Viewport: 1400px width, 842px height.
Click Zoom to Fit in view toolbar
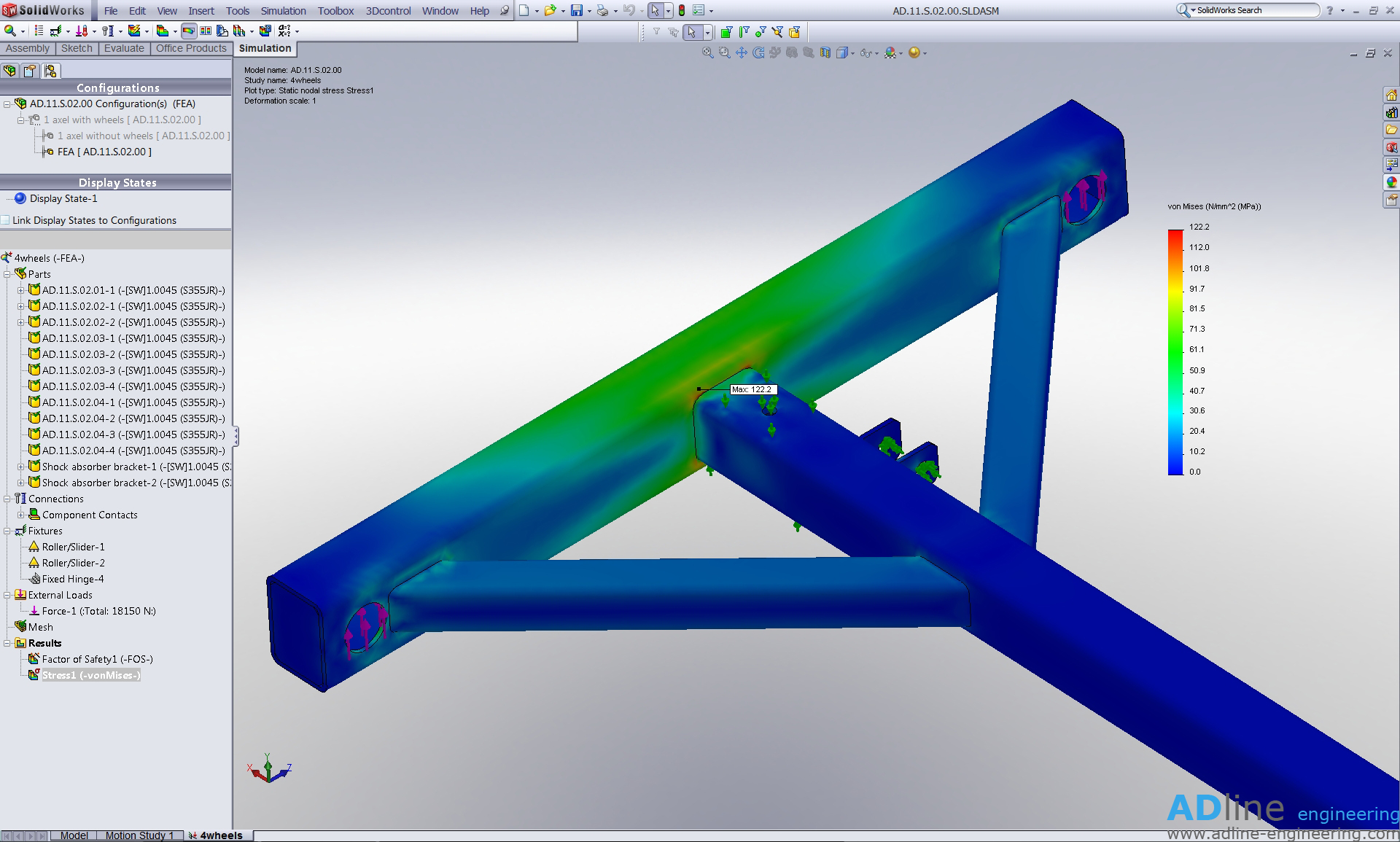click(x=707, y=52)
